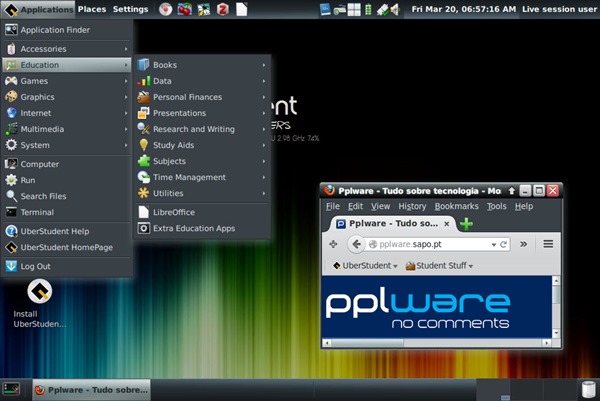Open the Graphics submenu
600x401 pixels.
click(67, 97)
